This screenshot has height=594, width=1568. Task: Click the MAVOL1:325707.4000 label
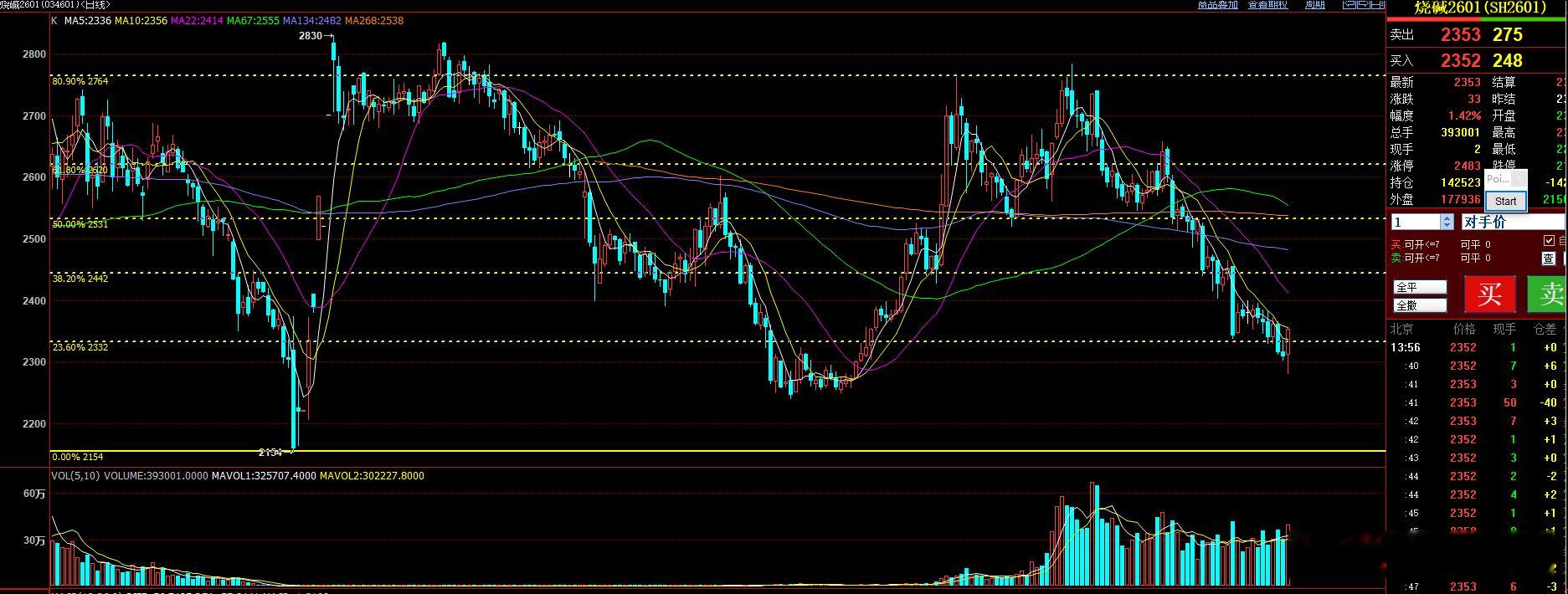(264, 476)
